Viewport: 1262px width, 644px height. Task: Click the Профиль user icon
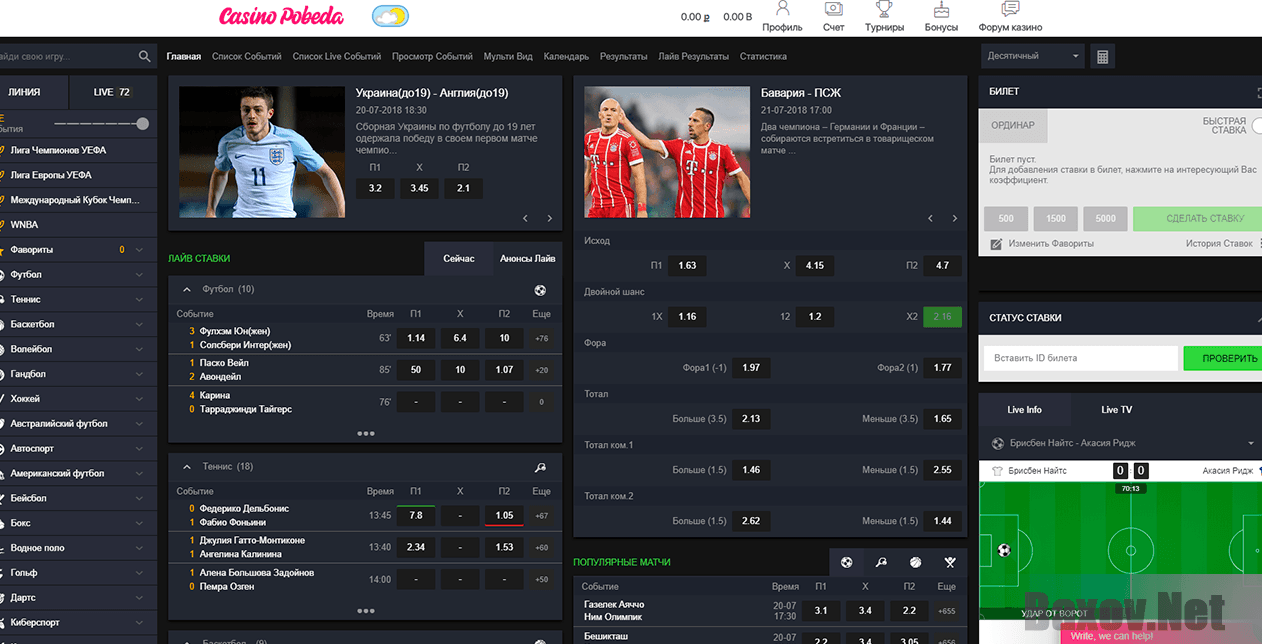pos(782,10)
